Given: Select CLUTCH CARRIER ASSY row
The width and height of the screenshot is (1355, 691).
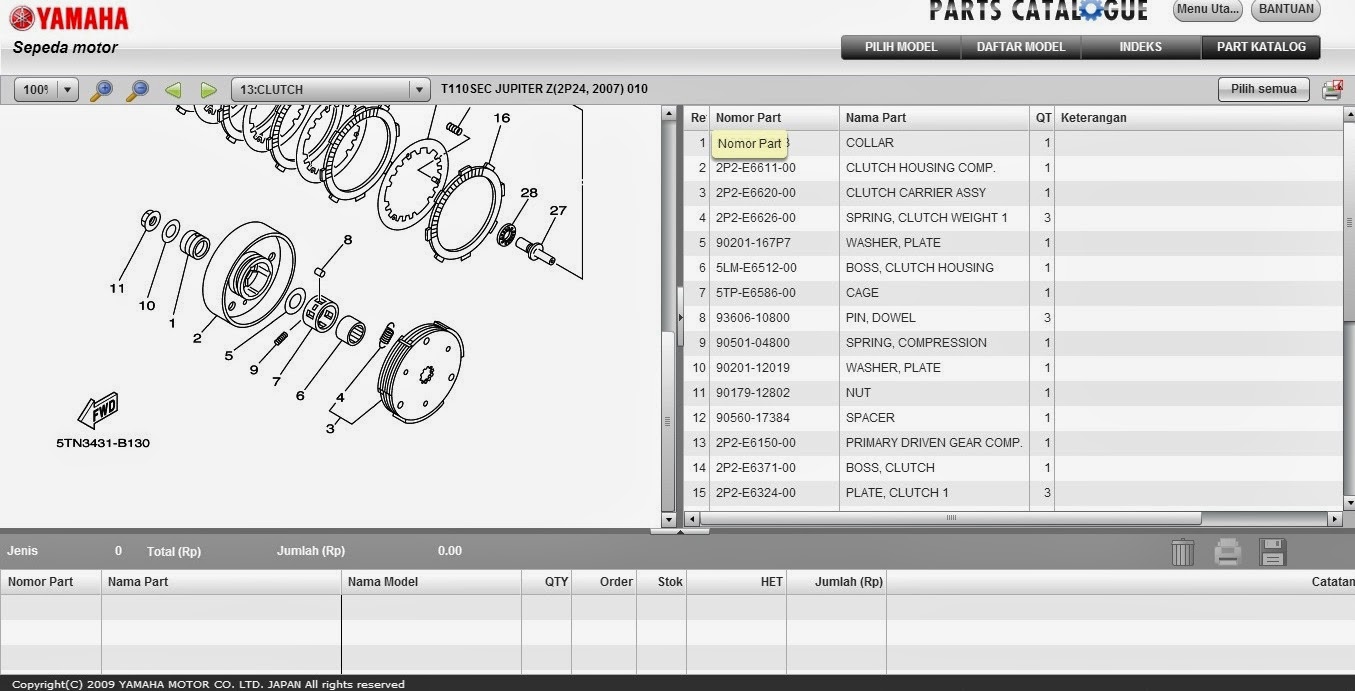Looking at the screenshot, I should [x=1013, y=193].
